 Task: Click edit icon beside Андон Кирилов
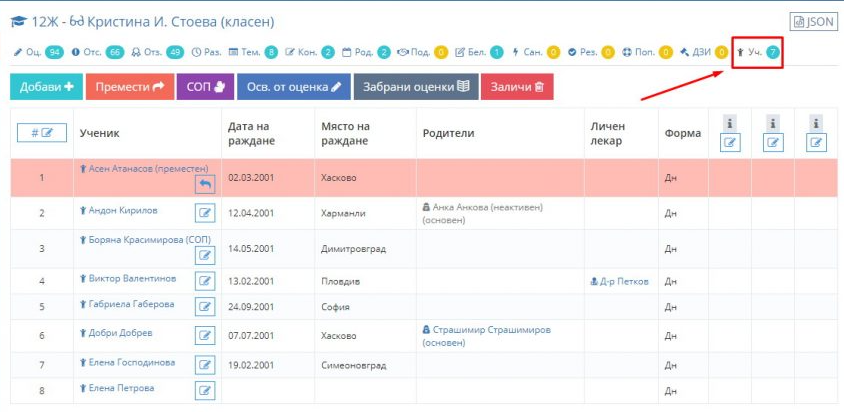(x=205, y=212)
